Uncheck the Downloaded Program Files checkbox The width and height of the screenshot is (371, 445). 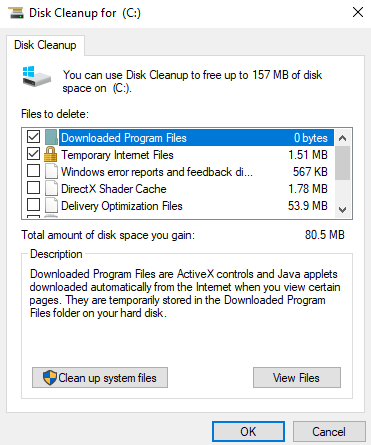pyautogui.click(x=33, y=137)
